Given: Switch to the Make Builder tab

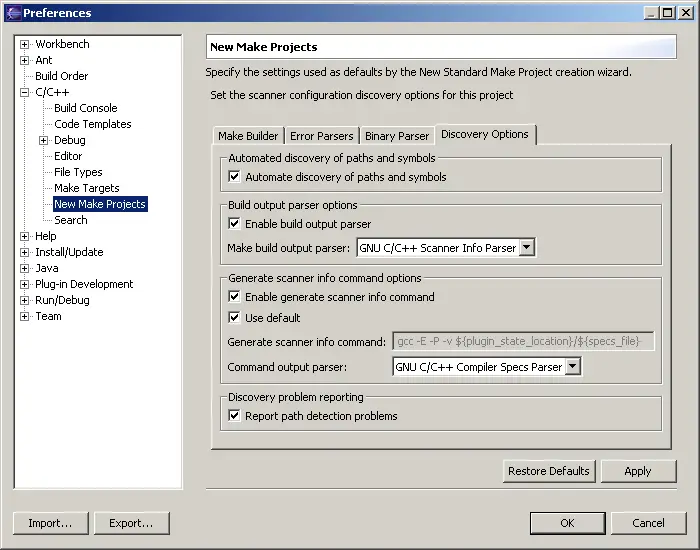Looking at the screenshot, I should (x=248, y=136).
